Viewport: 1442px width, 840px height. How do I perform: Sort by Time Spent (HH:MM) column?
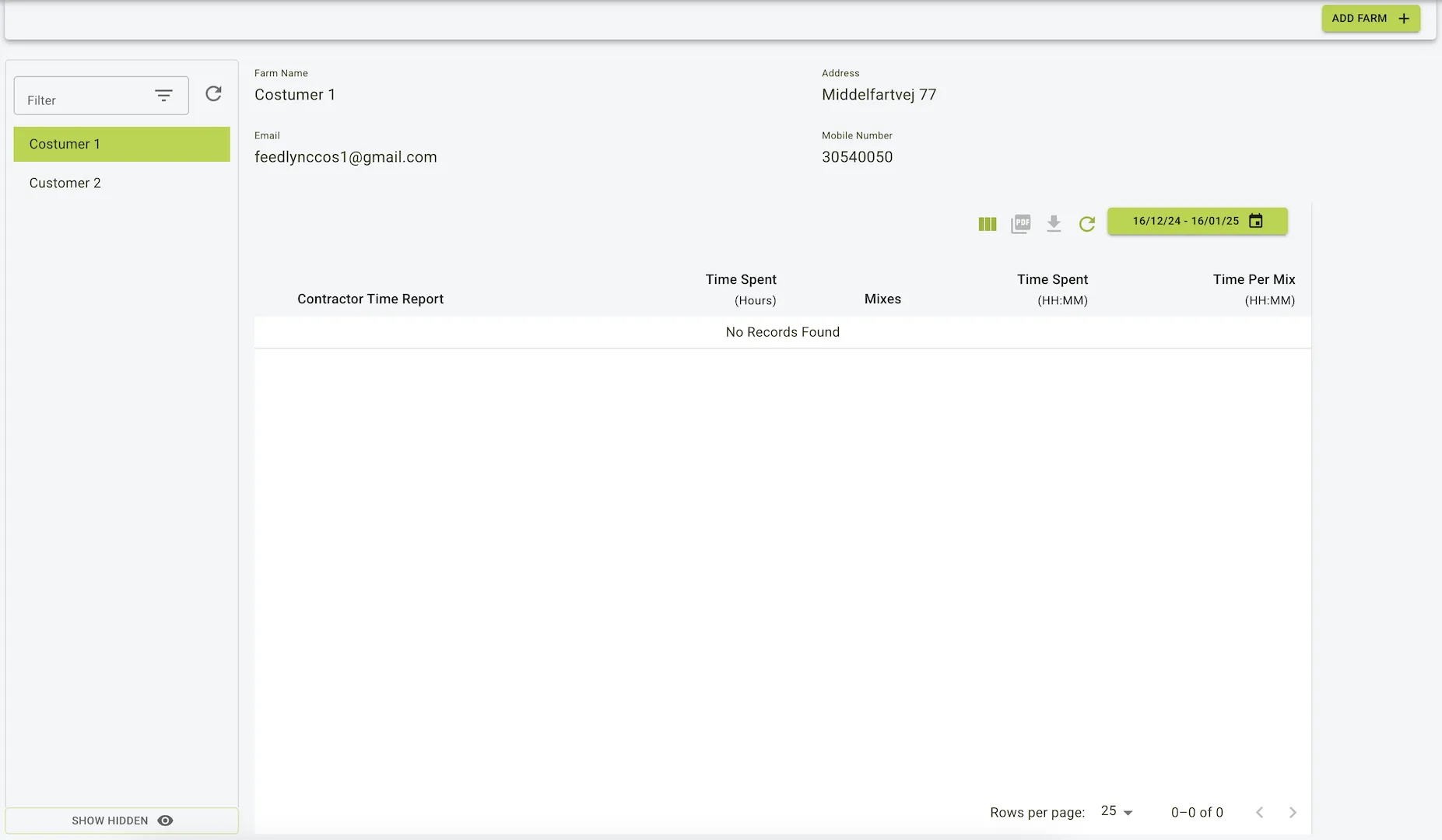coord(1052,289)
